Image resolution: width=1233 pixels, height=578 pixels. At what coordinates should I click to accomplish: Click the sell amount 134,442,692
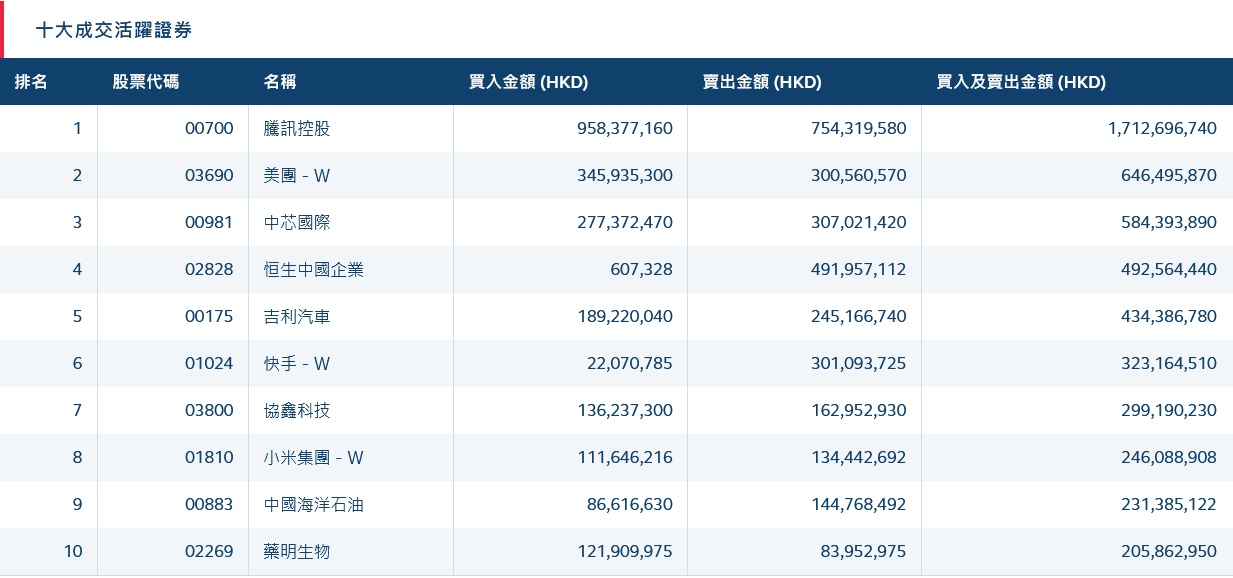click(859, 457)
